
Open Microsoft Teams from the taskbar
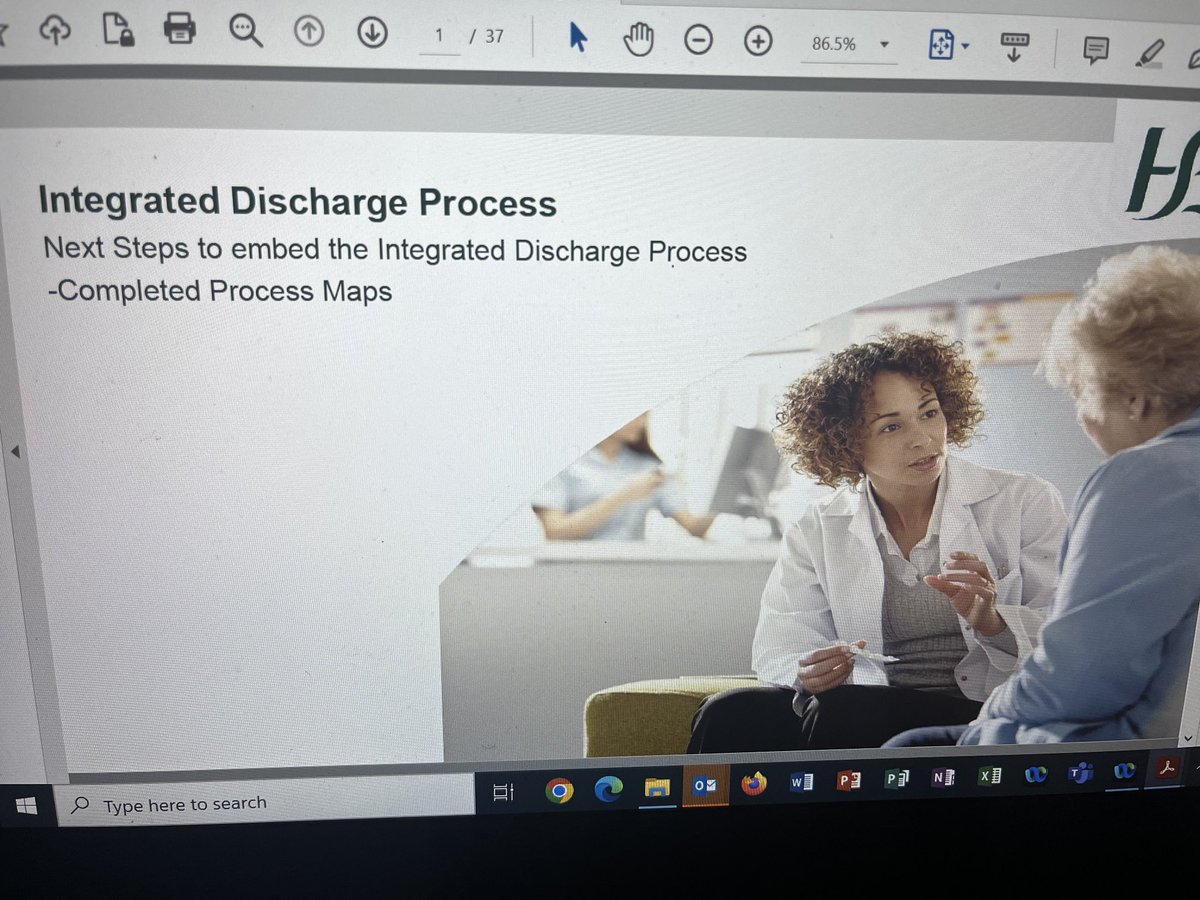pos(1080,772)
